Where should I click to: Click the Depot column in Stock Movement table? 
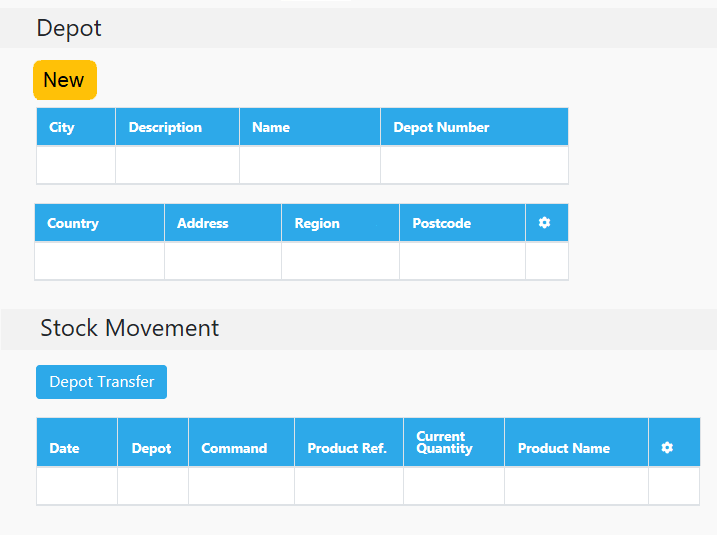click(153, 442)
